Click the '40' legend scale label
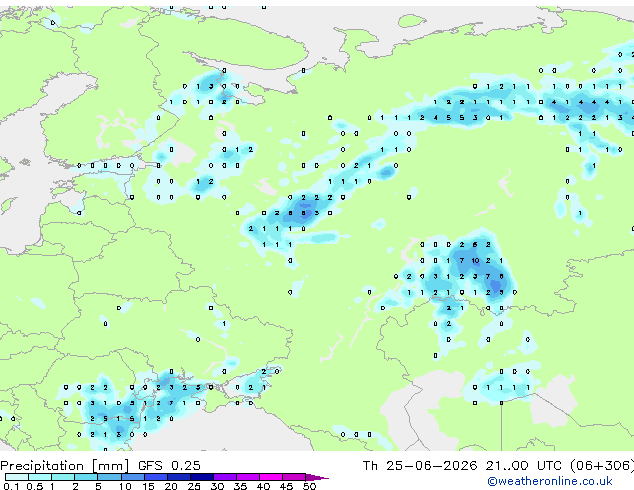The height and width of the screenshot is (490, 634). click(264, 486)
